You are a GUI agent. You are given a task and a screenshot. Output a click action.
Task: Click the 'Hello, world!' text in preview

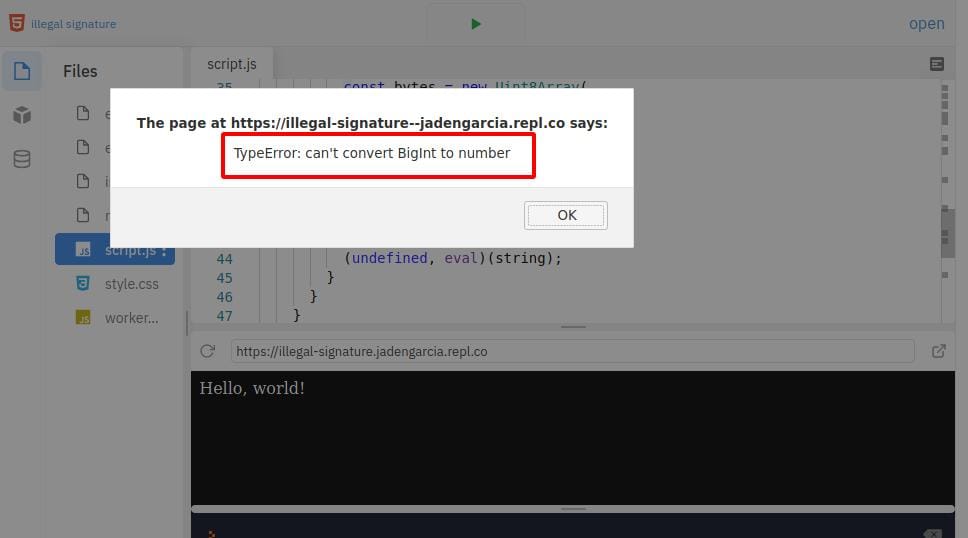click(252, 388)
